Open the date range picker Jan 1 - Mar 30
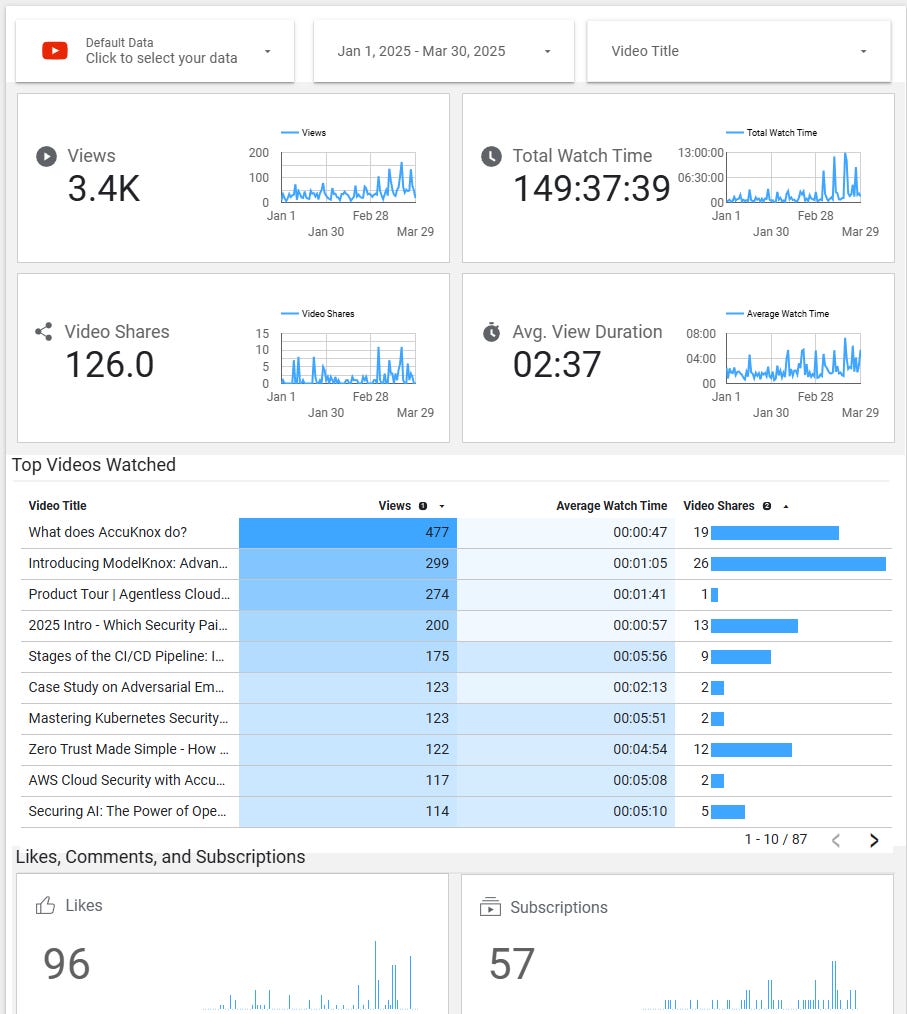Viewport: 907px width, 1014px height. 444,50
